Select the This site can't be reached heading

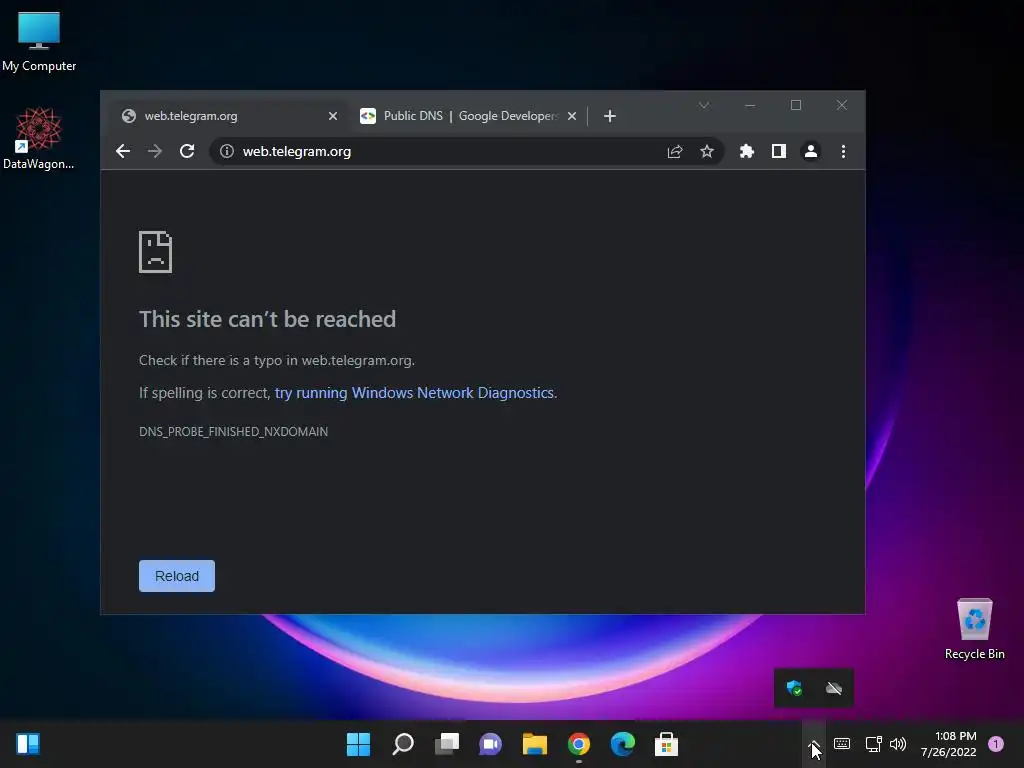click(267, 319)
